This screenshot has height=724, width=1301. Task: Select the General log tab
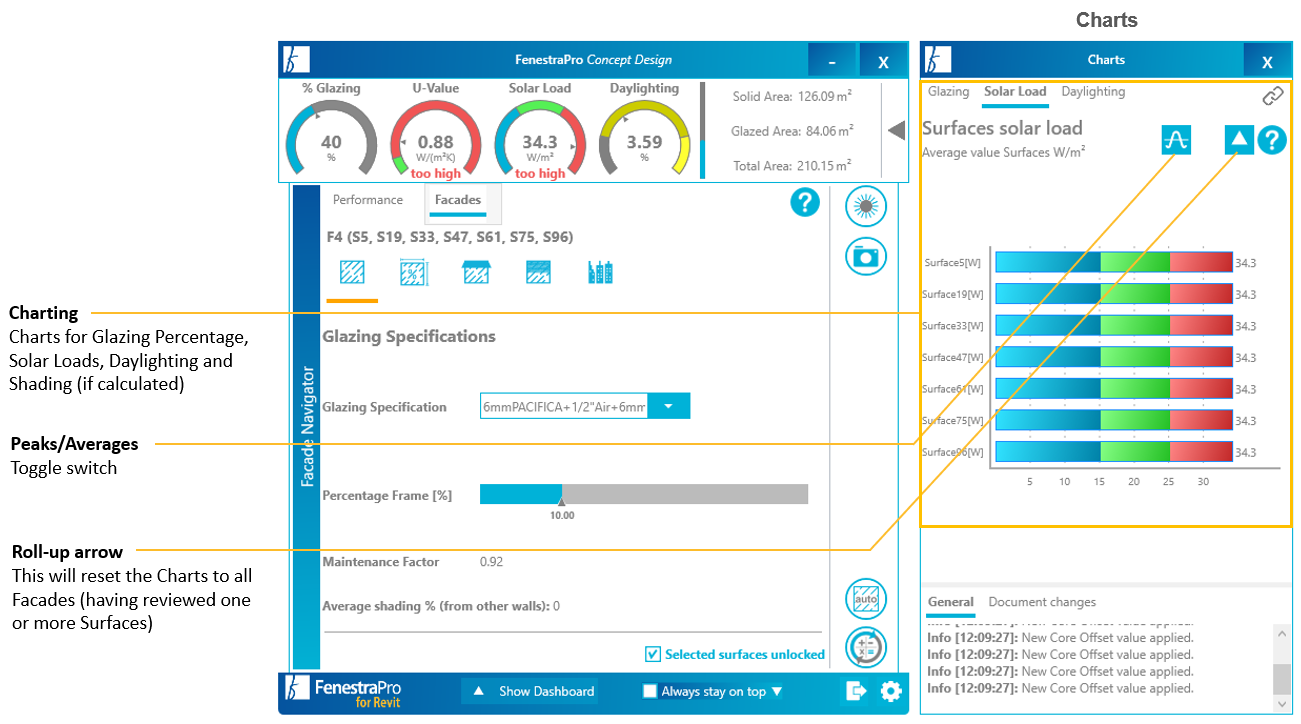951,602
